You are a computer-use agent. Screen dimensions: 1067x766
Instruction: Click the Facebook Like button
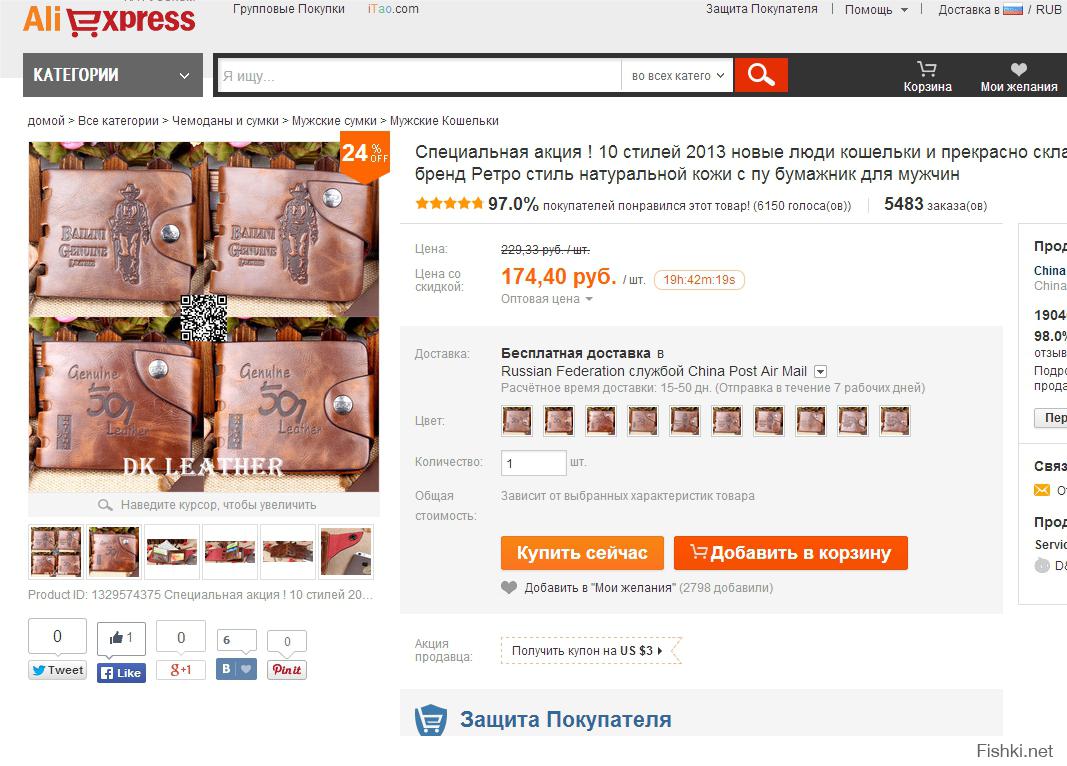121,673
